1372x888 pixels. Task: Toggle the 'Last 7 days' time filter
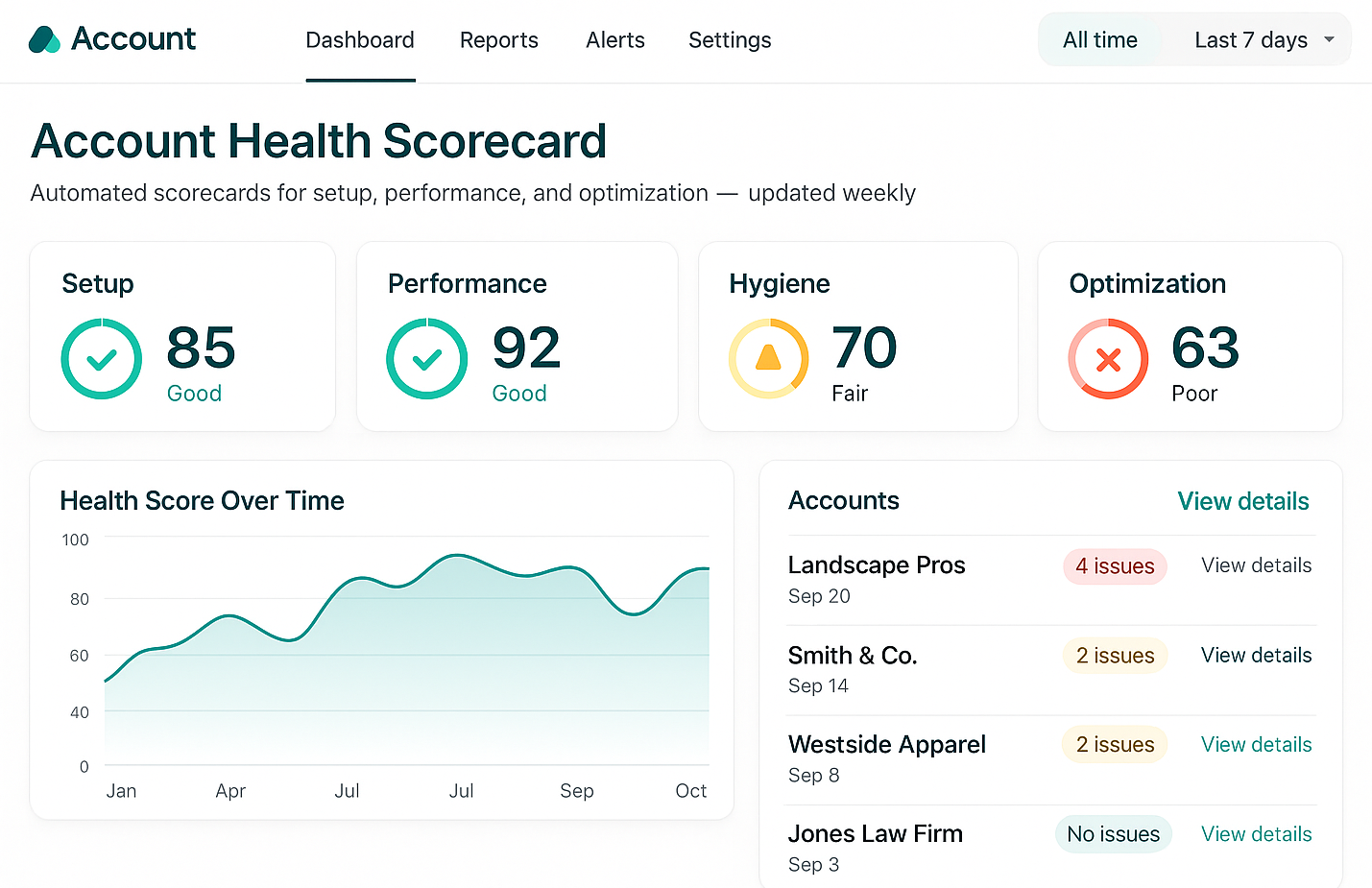point(1251,39)
